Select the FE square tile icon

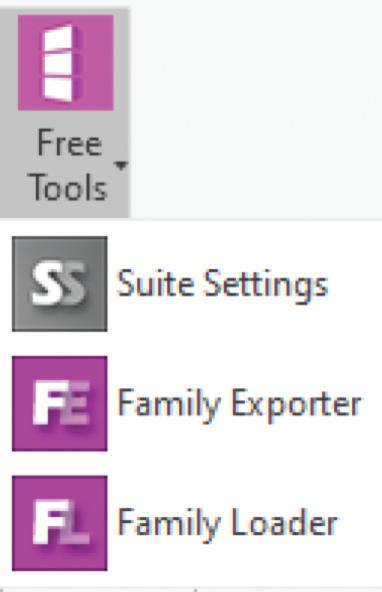pyautogui.click(x=60, y=404)
